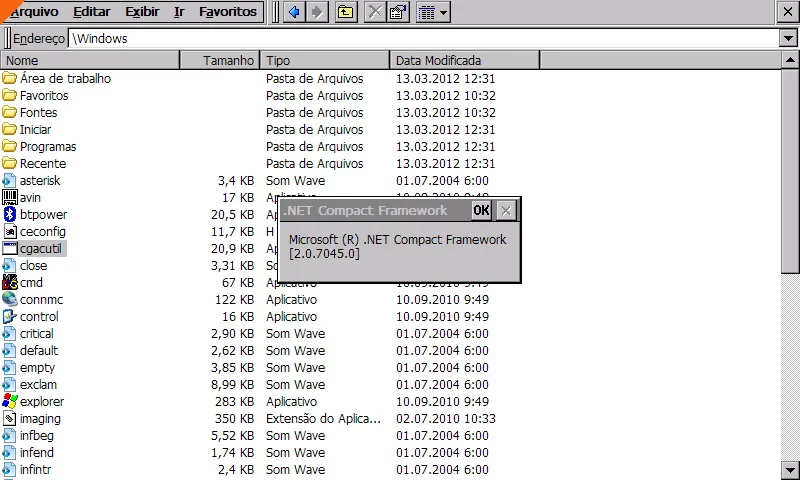800x480 pixels.
Task: Close the explorer window with X button
Action: pyautogui.click(x=788, y=12)
